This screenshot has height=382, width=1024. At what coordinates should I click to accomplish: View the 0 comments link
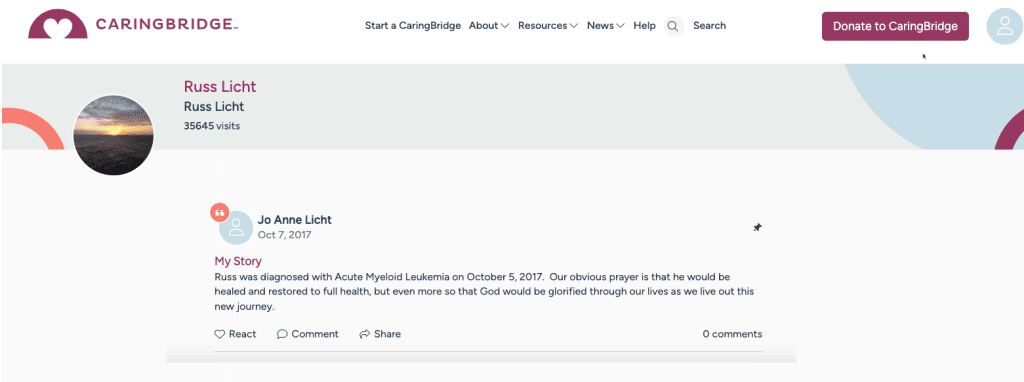732,334
